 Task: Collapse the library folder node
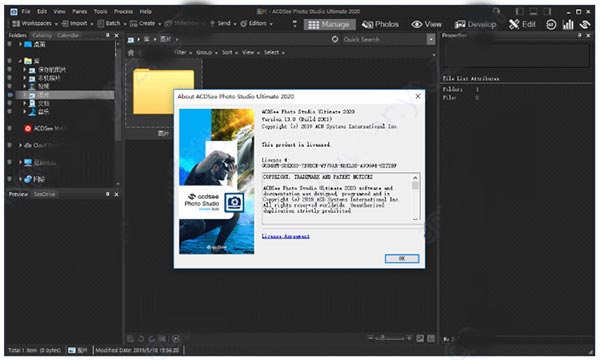pyautogui.click(x=20, y=61)
